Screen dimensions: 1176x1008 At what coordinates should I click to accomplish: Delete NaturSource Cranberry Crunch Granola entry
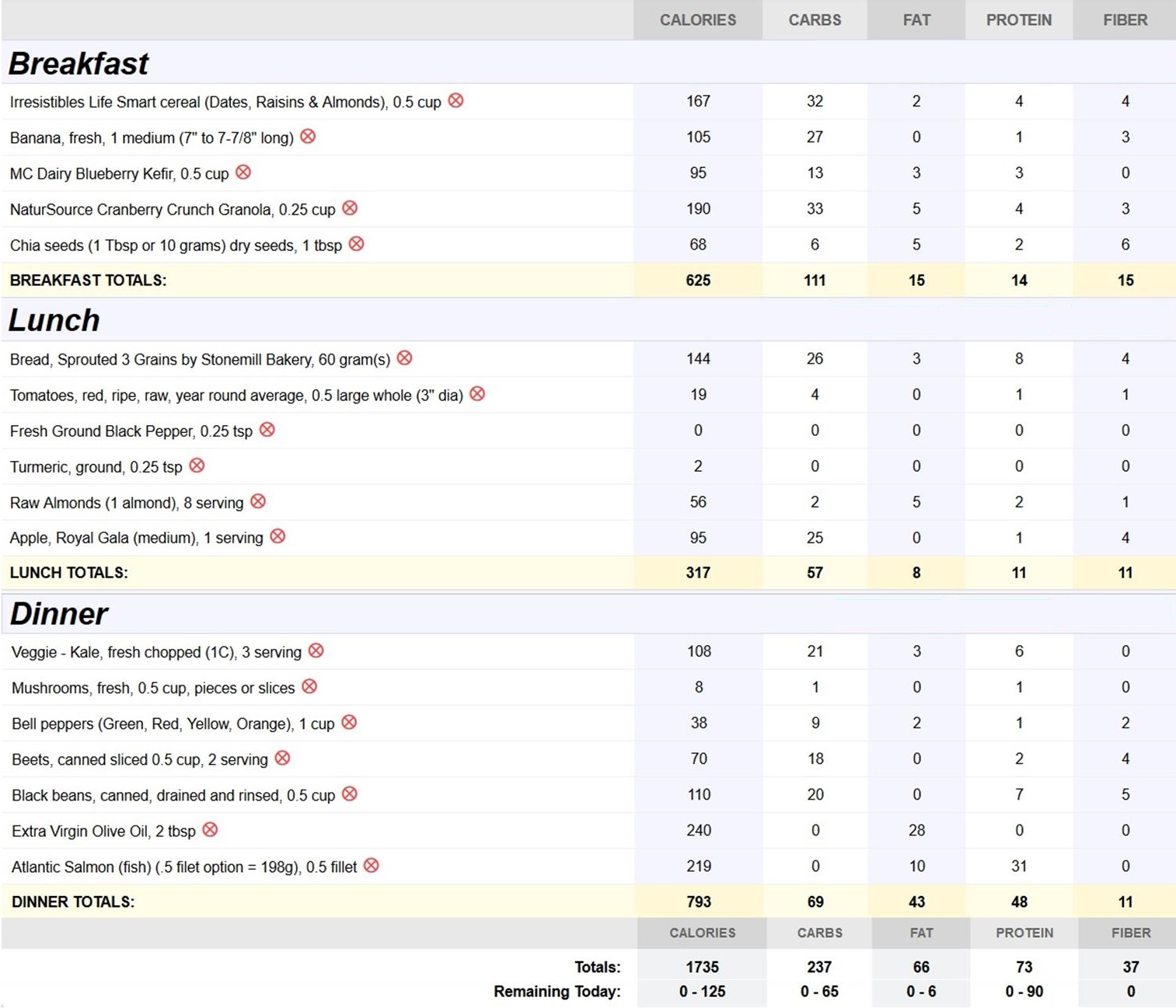click(350, 208)
